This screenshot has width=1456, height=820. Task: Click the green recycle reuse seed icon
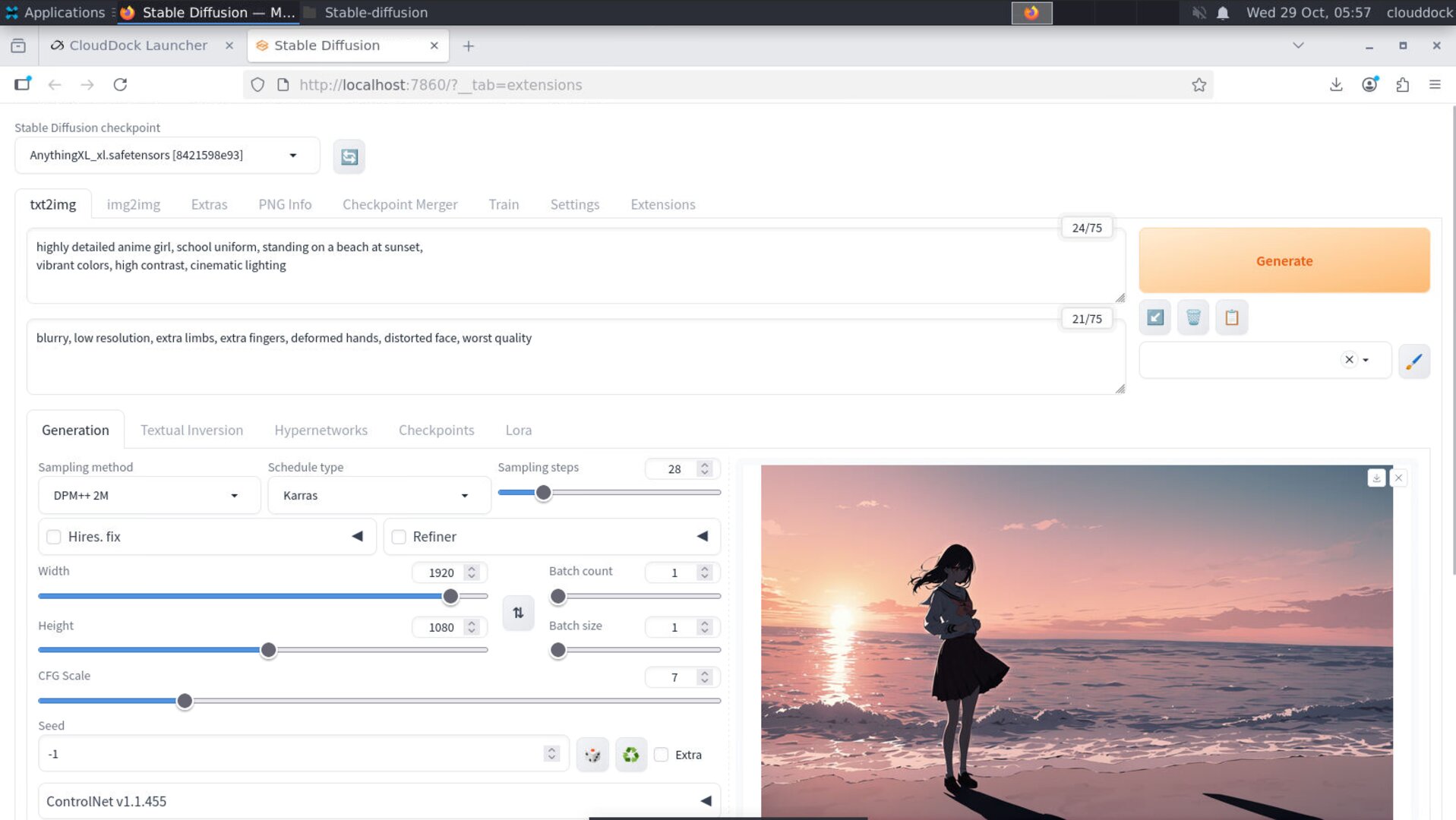pyautogui.click(x=630, y=755)
